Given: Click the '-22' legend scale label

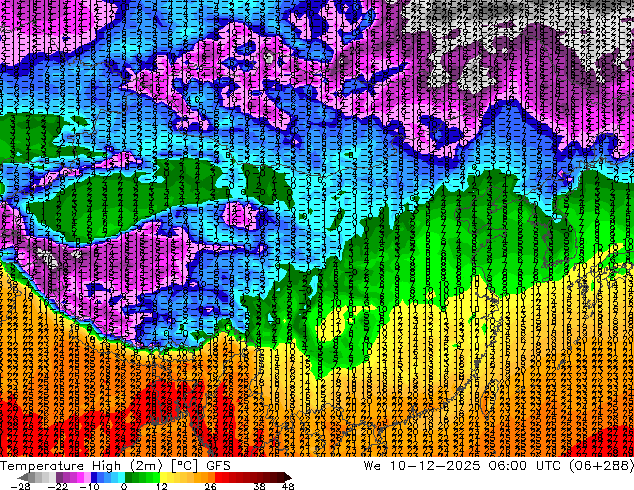Looking at the screenshot, I should tap(58, 486).
